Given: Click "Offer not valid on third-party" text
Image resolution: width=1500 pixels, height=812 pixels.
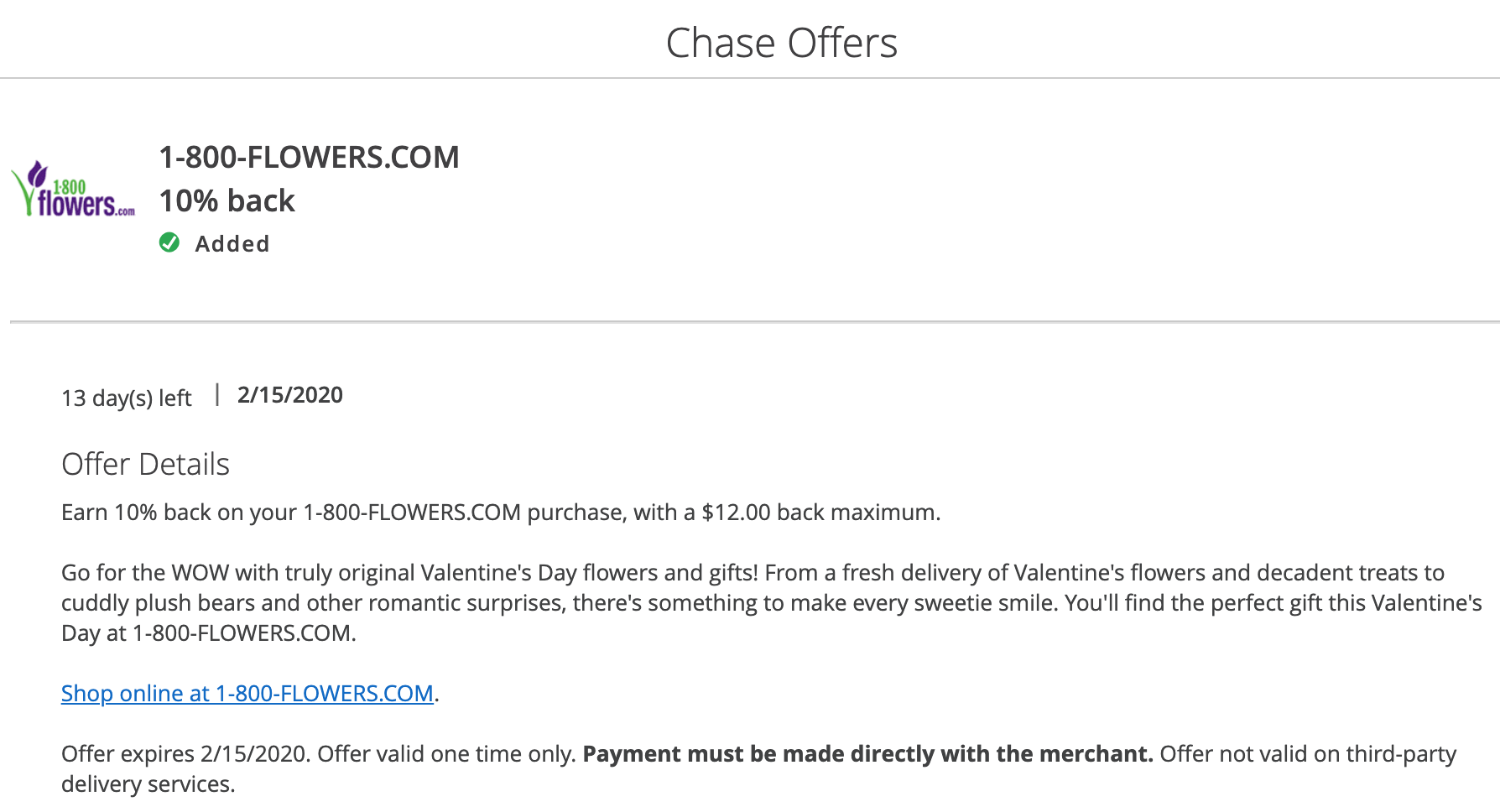Looking at the screenshot, I should 1307,754.
